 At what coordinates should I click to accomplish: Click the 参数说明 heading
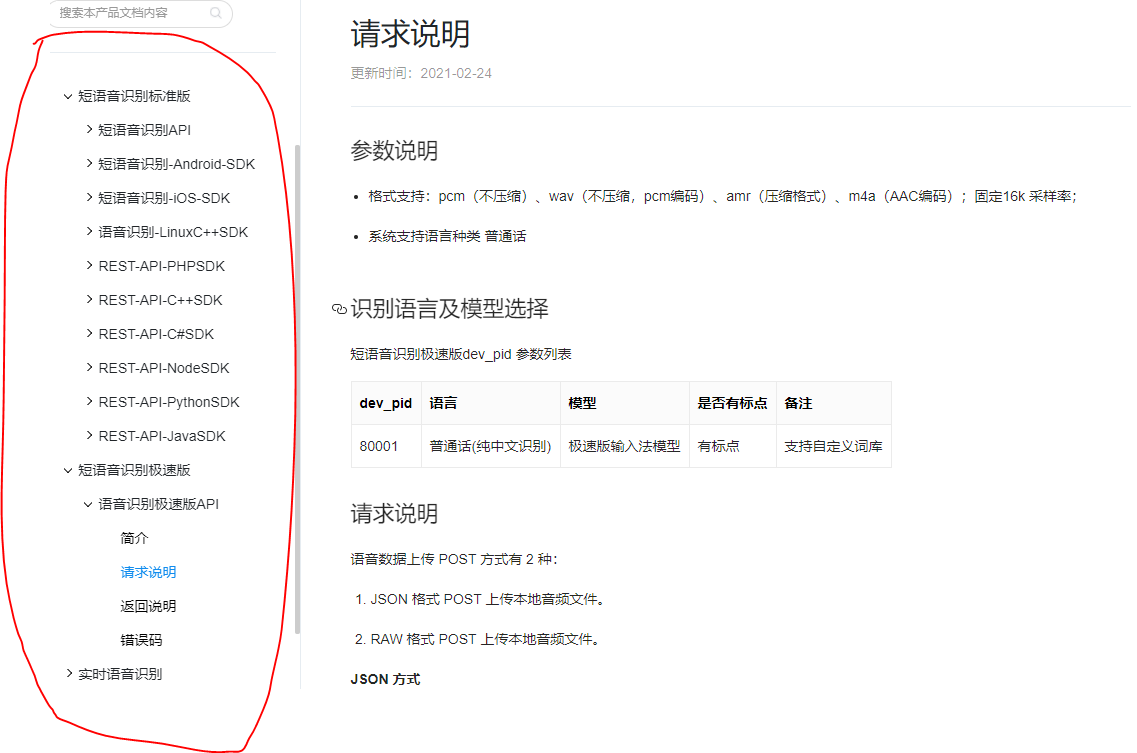394,151
